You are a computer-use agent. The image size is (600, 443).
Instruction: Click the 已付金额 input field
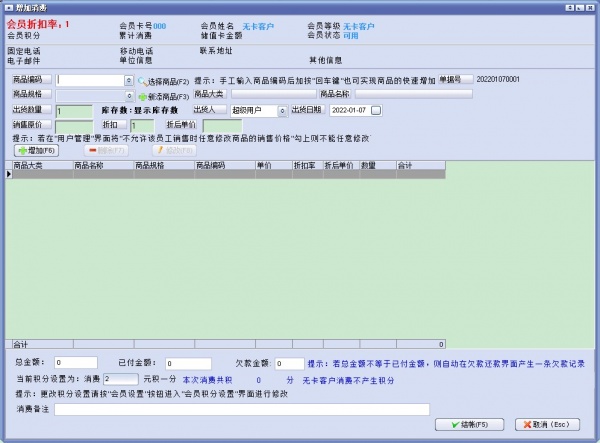pos(188,363)
